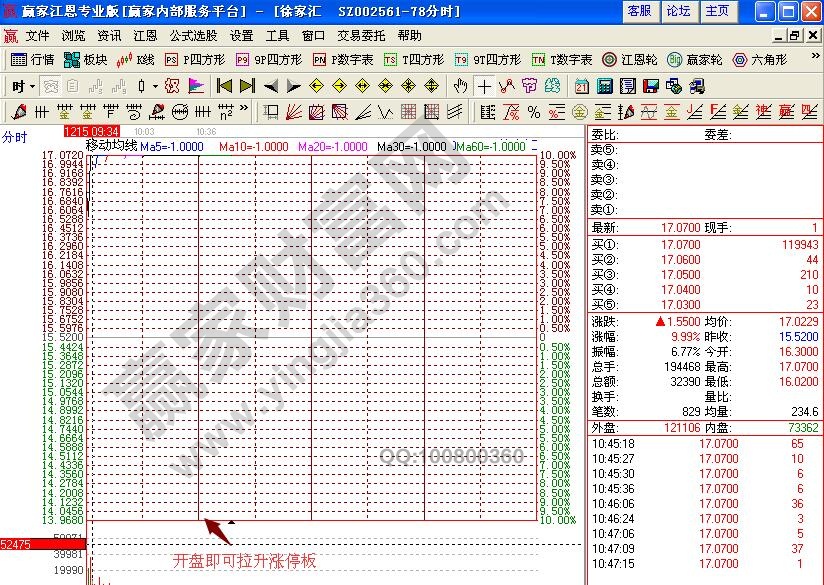Toggle the crosshair cursor mode
Screen dimensions: 824x585
[x=484, y=86]
